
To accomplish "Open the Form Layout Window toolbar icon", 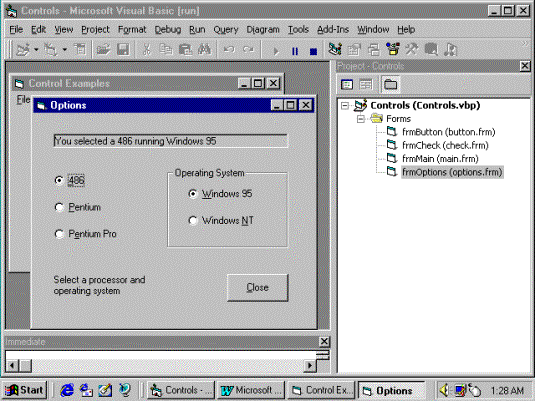I will coord(374,50).
